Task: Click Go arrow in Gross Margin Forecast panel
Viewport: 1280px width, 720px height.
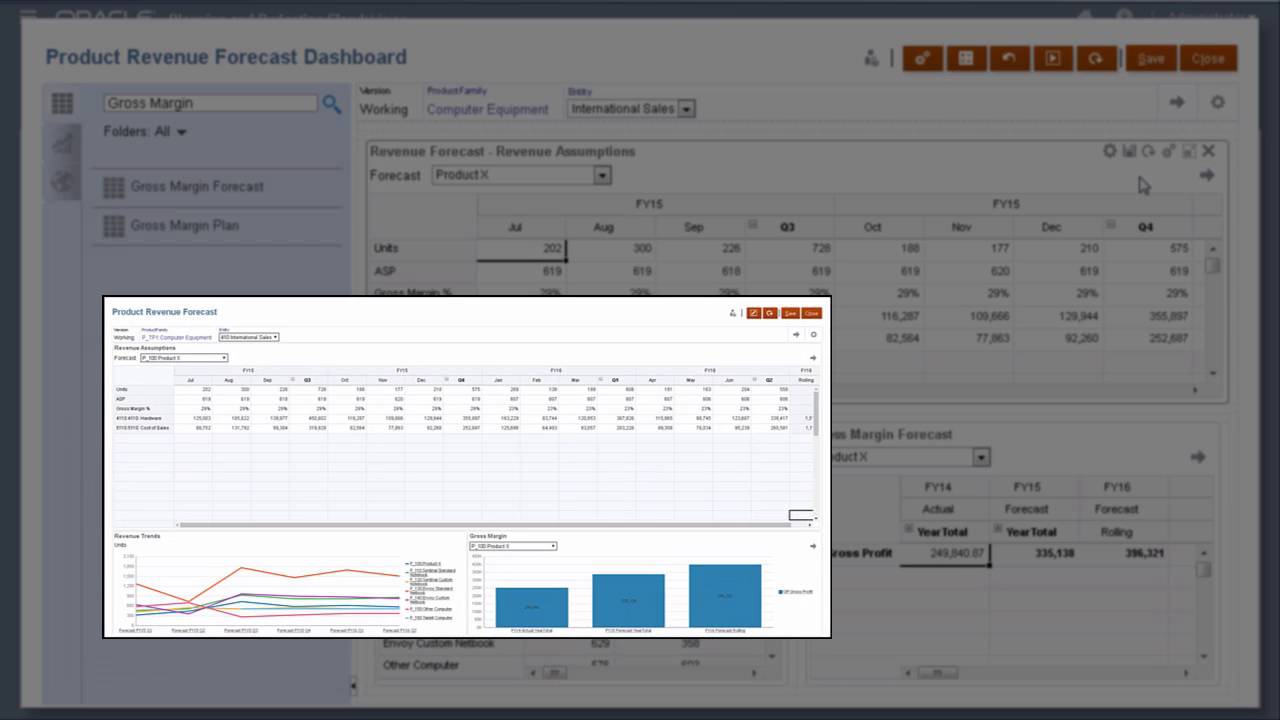Action: 1197,457
